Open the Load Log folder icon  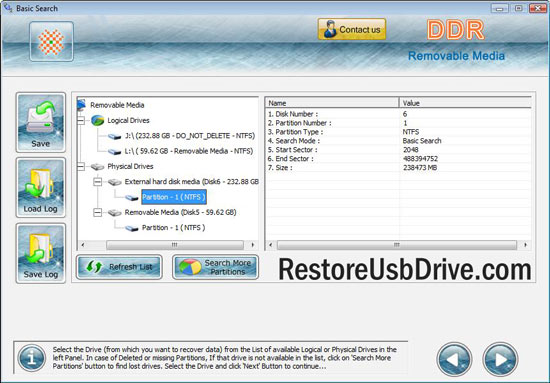(x=41, y=188)
